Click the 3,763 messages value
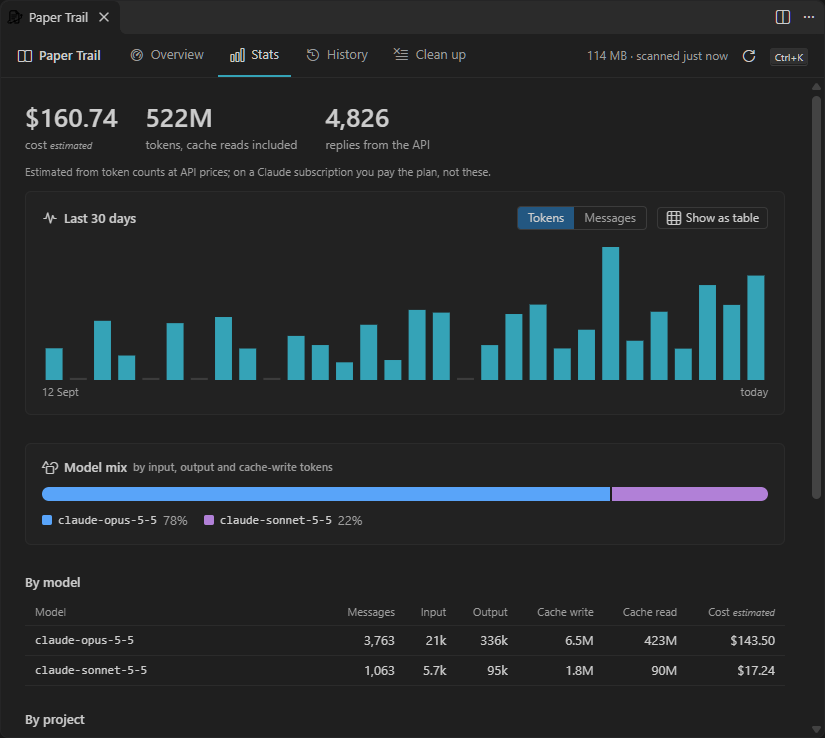Screen dimensions: 825x738 pyautogui.click(x=379, y=641)
